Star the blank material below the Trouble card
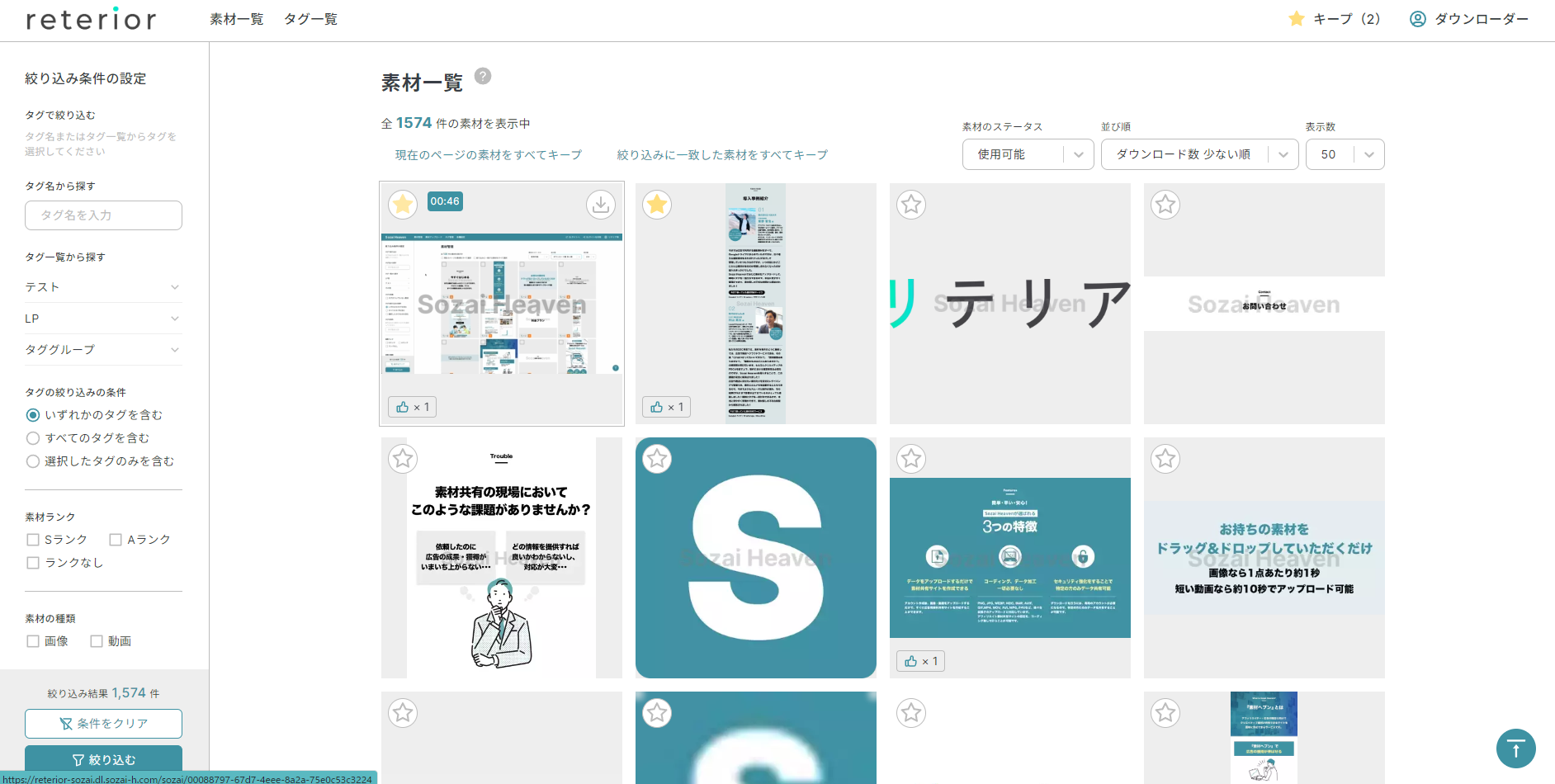1555x784 pixels. coord(403,712)
